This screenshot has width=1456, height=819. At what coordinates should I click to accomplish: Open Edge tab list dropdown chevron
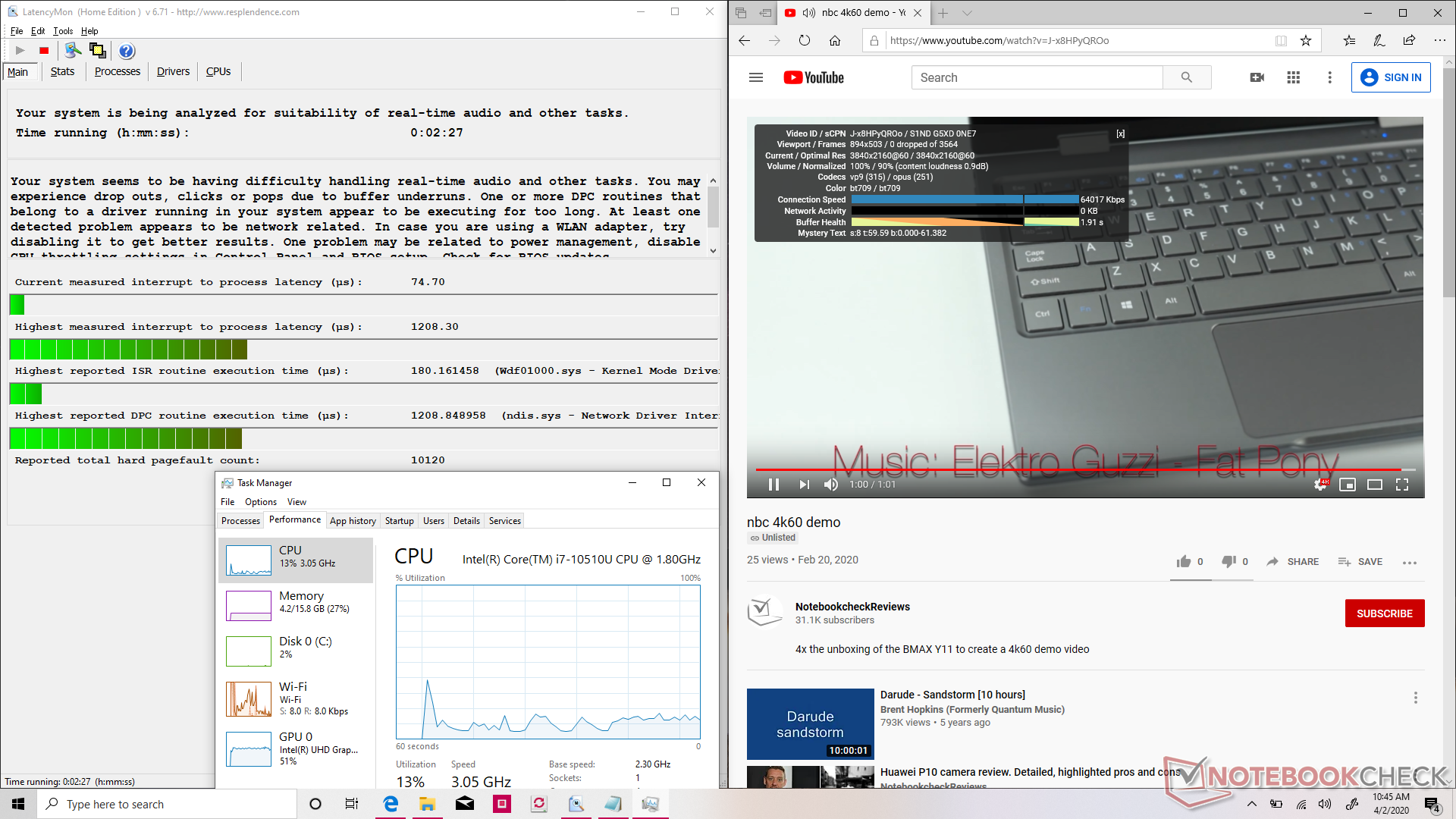967,13
